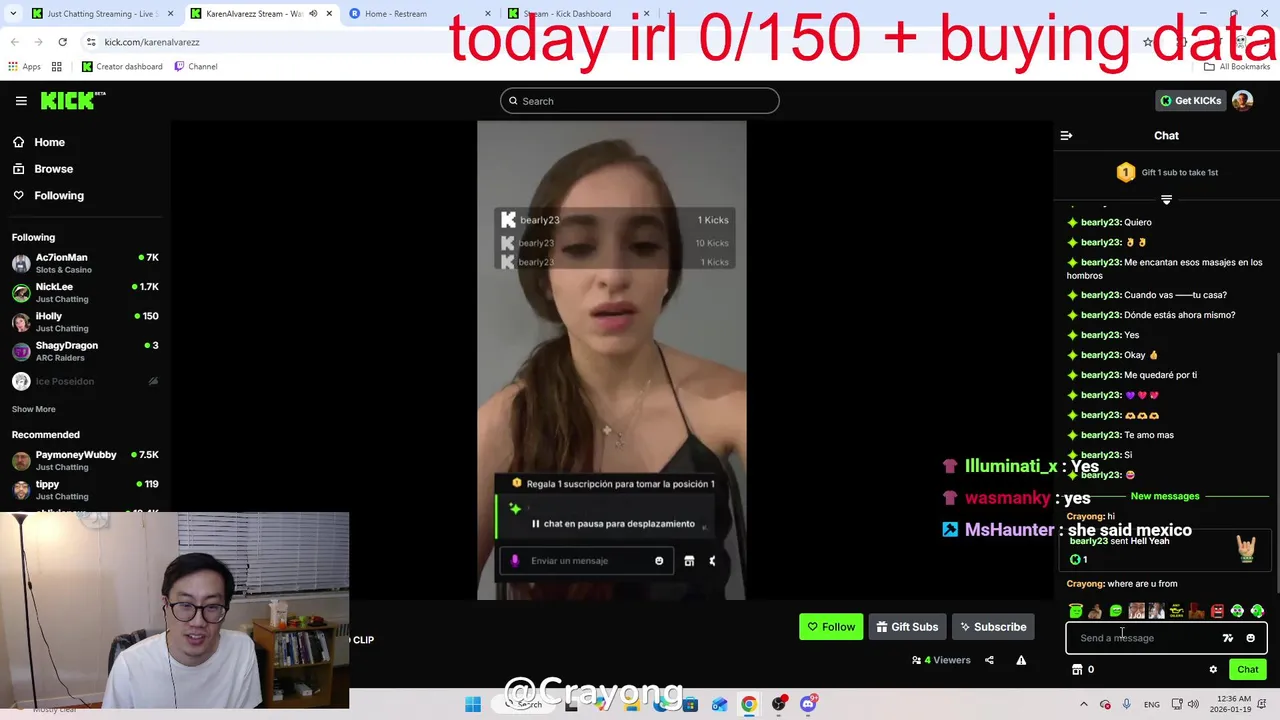Open All Bookmarks folder

[1237, 67]
